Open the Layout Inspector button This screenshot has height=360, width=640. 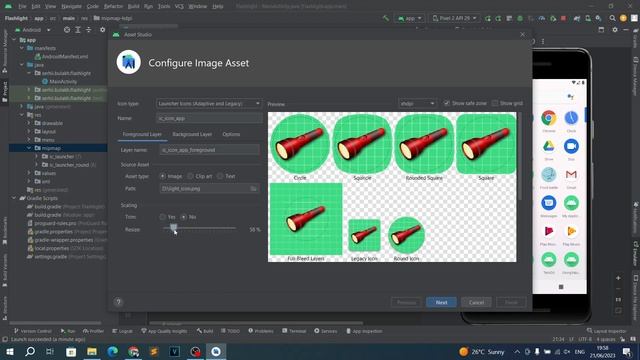(x=607, y=331)
